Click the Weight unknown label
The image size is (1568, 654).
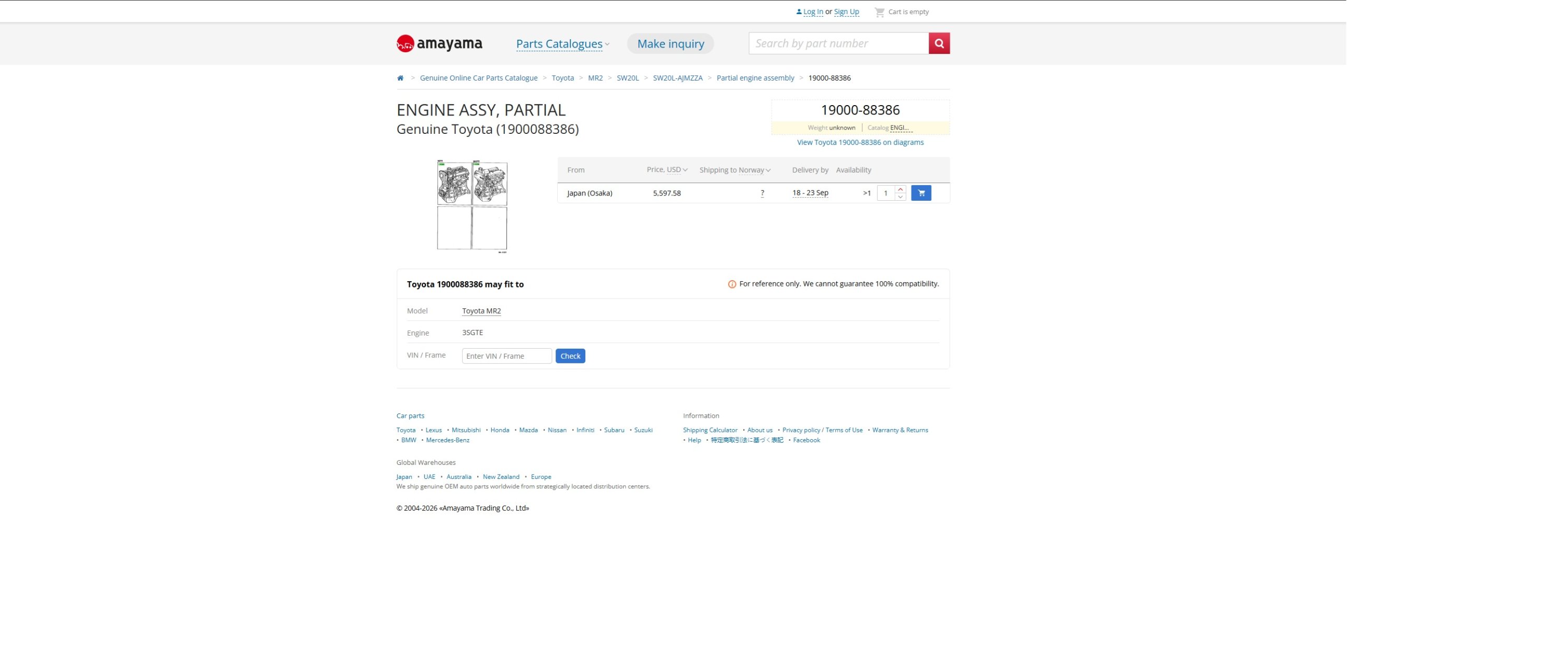tap(831, 128)
